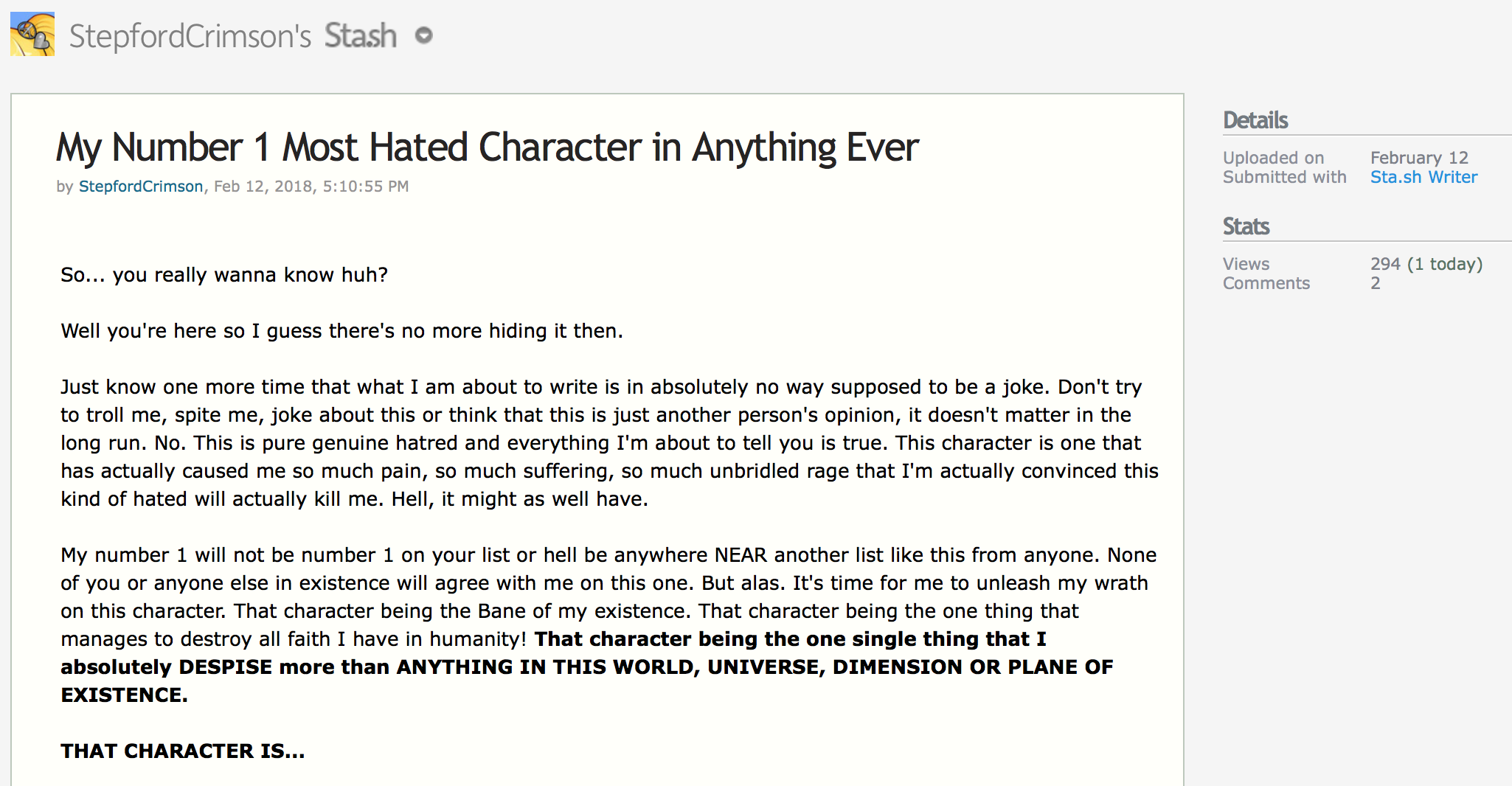Click the Stats section heading
Viewport: 1512px width, 786px height.
coord(1246,226)
